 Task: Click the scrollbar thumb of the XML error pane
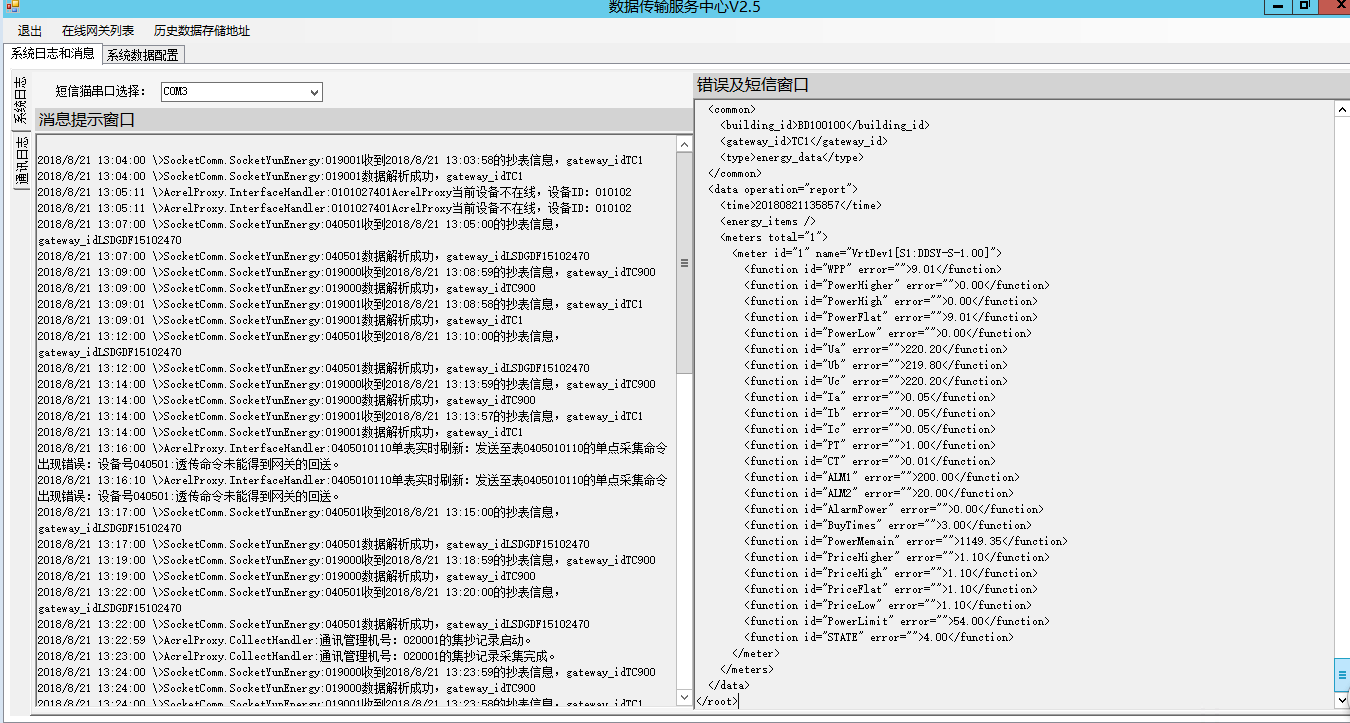pyautogui.click(x=1341, y=675)
